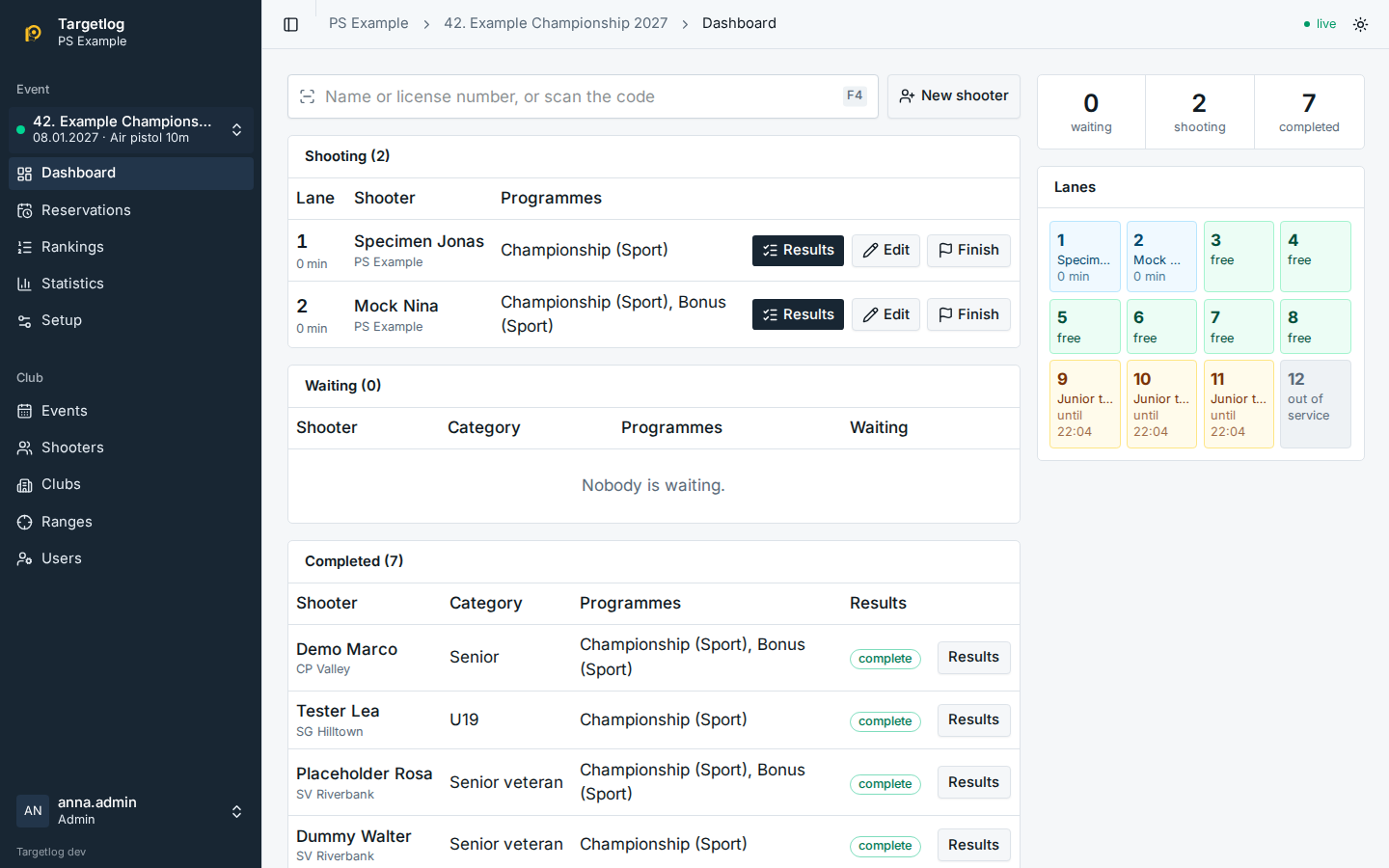Click the Ranges target icon
1389x868 pixels.
(25, 522)
